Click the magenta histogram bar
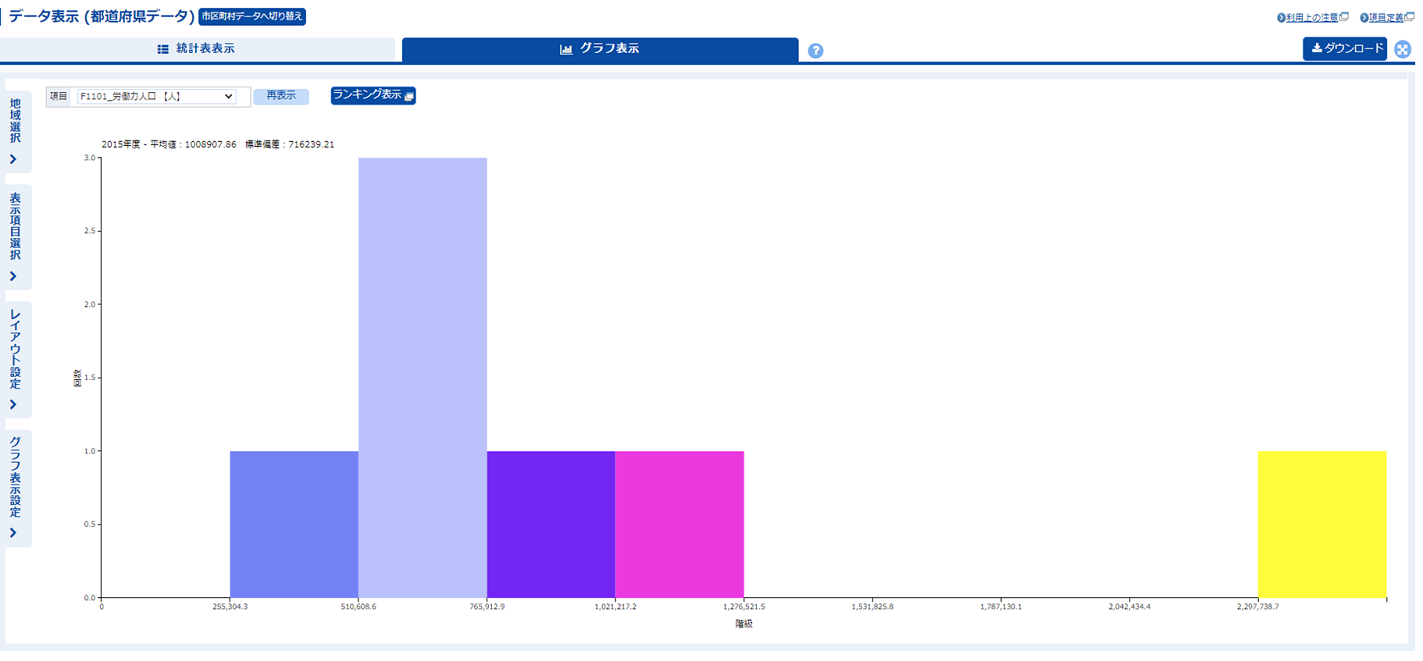The width and height of the screenshot is (1423, 661). tap(679, 524)
